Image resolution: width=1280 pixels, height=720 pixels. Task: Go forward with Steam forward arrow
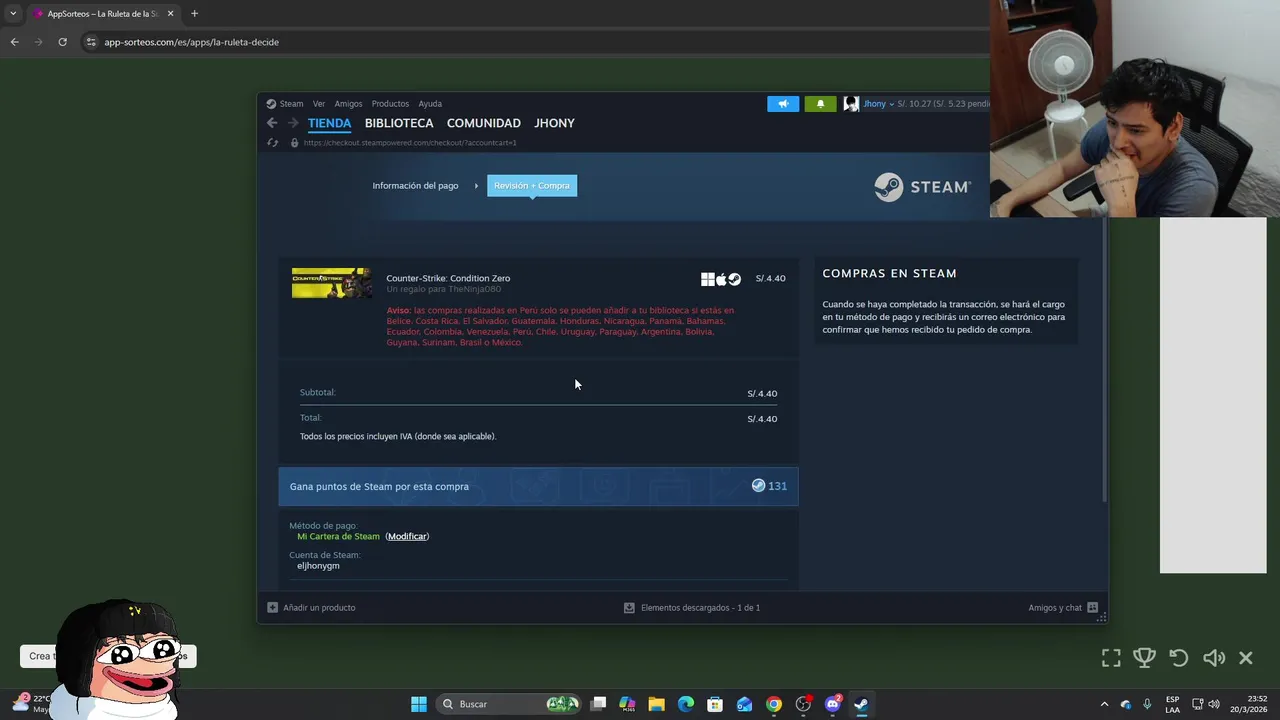pyautogui.click(x=293, y=123)
